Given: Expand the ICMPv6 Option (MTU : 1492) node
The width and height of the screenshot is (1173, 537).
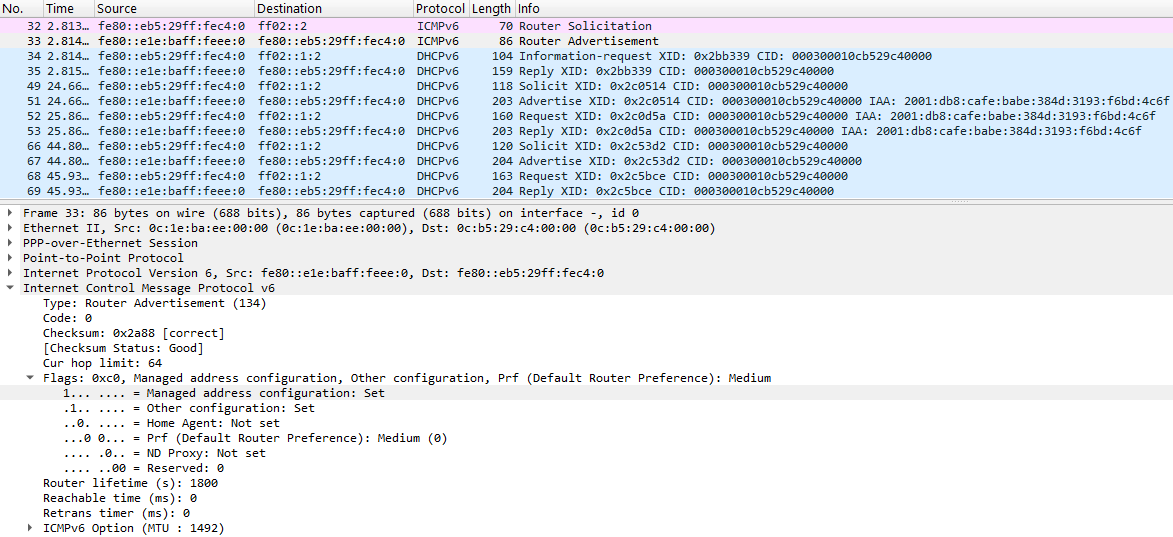Looking at the screenshot, I should click(30, 528).
